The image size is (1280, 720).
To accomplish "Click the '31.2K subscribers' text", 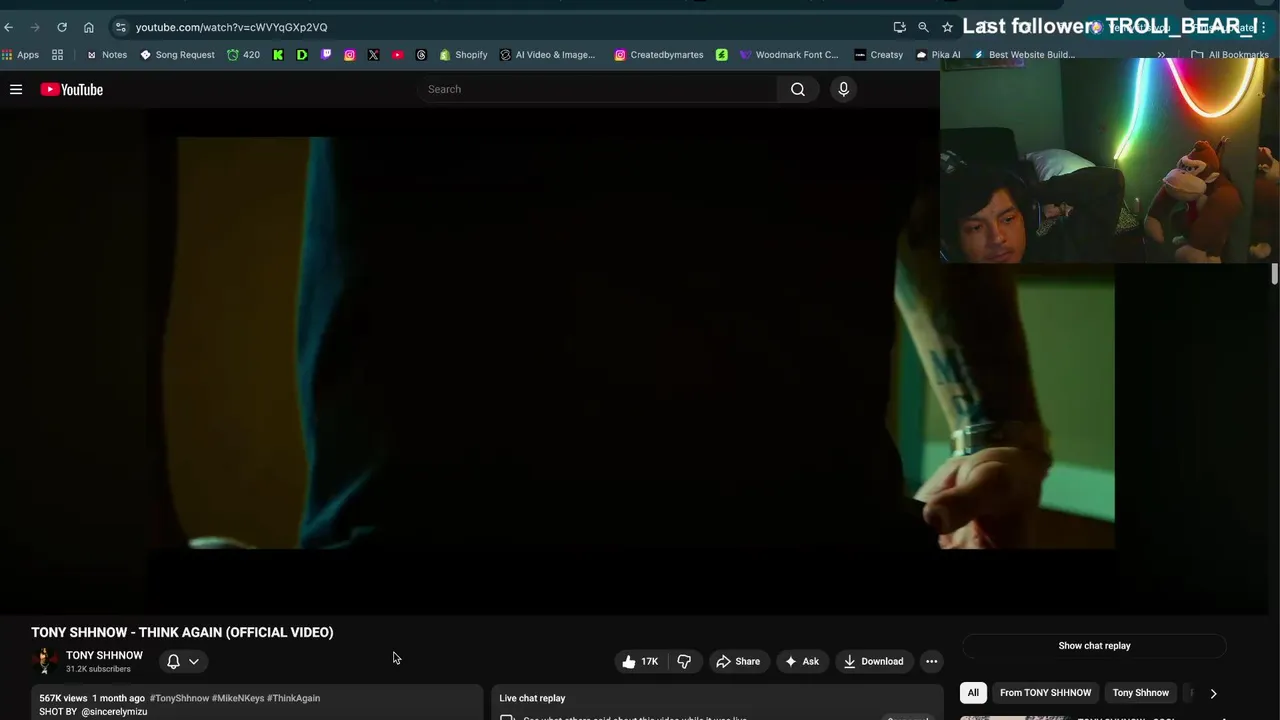I will pyautogui.click(x=98, y=669).
